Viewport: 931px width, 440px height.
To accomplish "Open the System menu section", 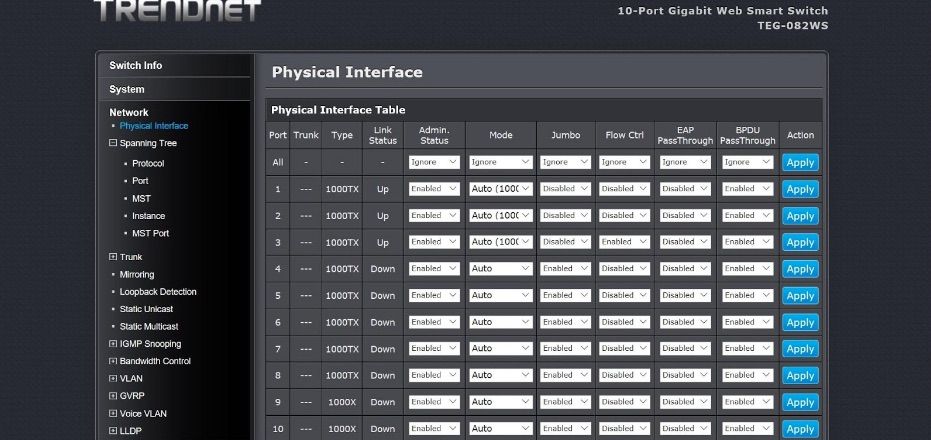I will (x=127, y=89).
